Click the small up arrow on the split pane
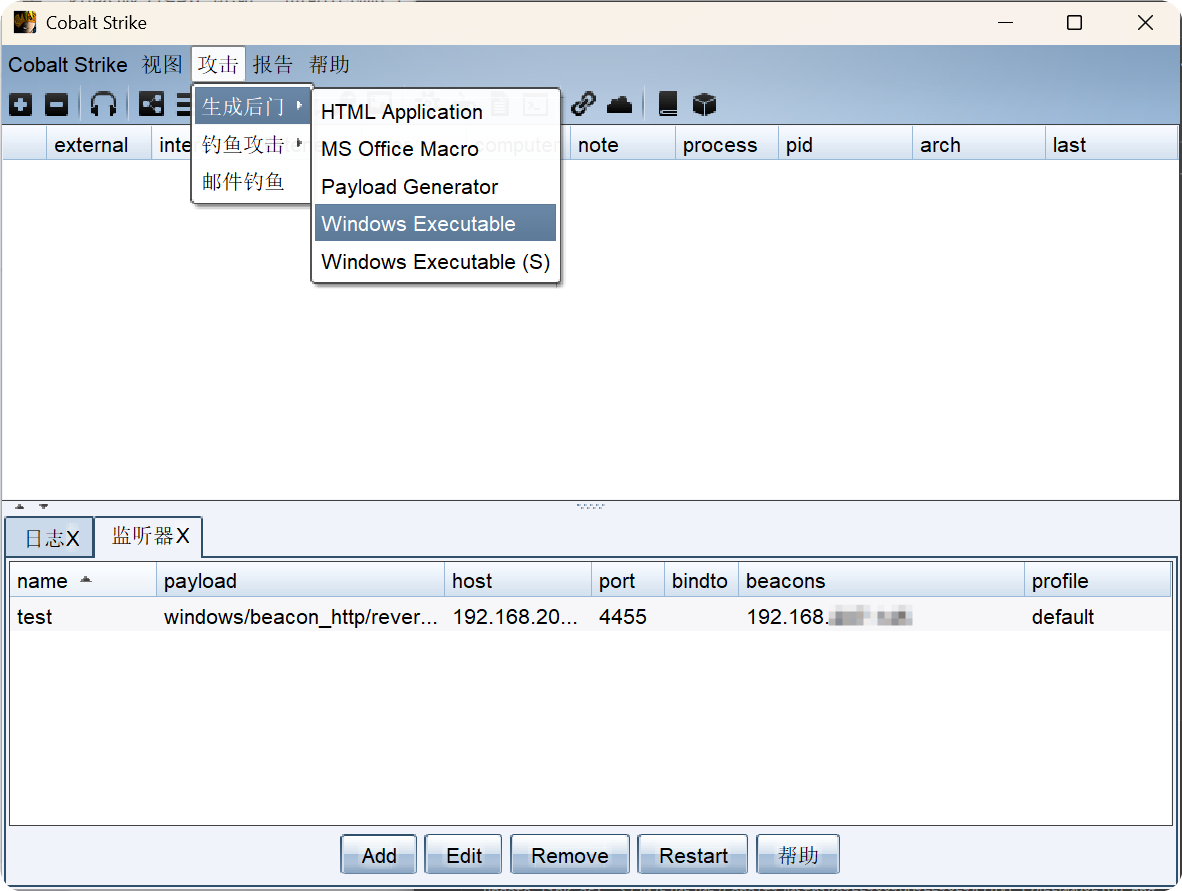The height and width of the screenshot is (891, 1182). click(20, 507)
